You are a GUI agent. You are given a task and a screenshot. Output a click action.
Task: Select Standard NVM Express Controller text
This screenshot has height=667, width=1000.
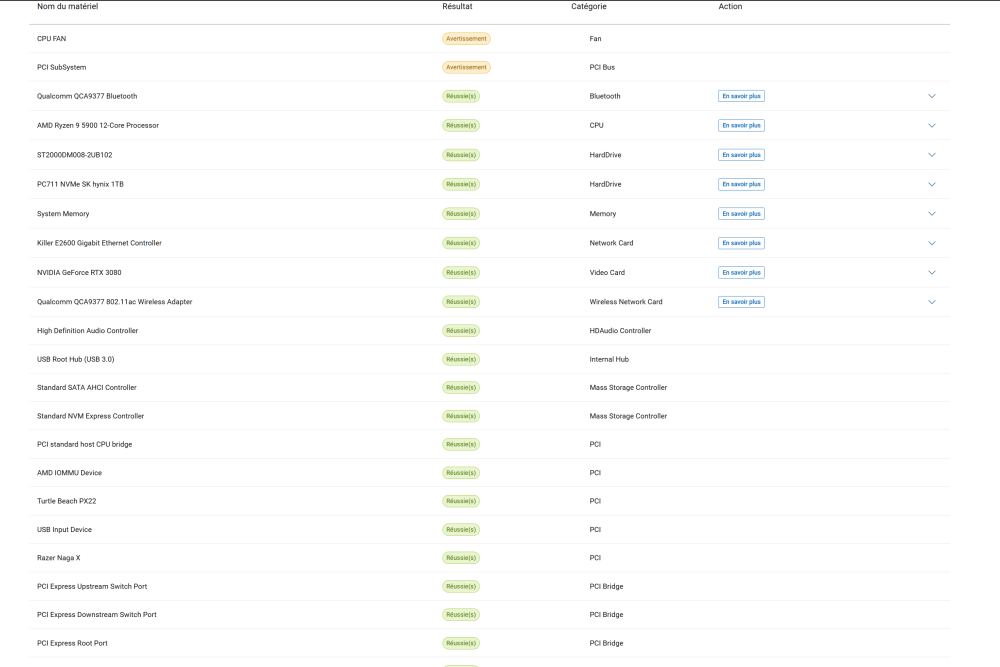(91, 416)
